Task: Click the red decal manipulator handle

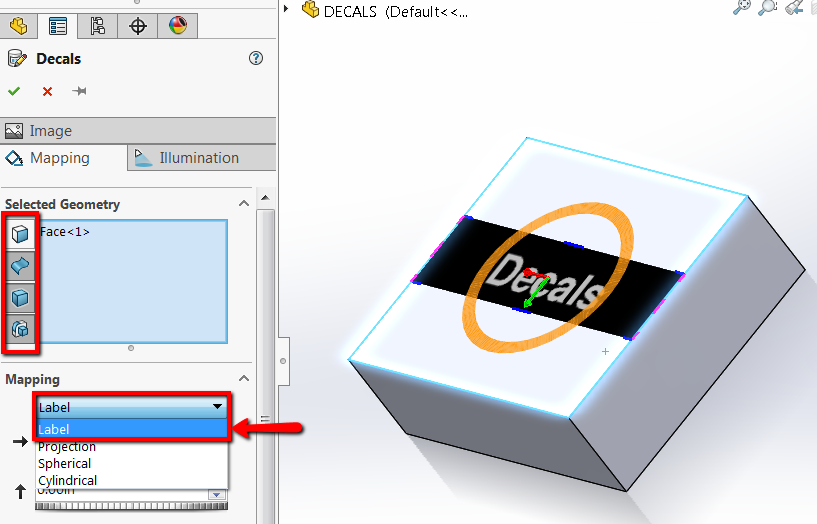Action: tap(528, 272)
